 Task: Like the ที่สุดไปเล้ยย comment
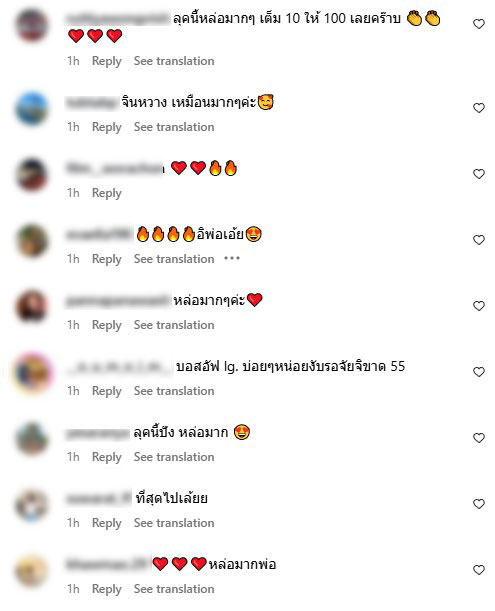[x=479, y=504]
